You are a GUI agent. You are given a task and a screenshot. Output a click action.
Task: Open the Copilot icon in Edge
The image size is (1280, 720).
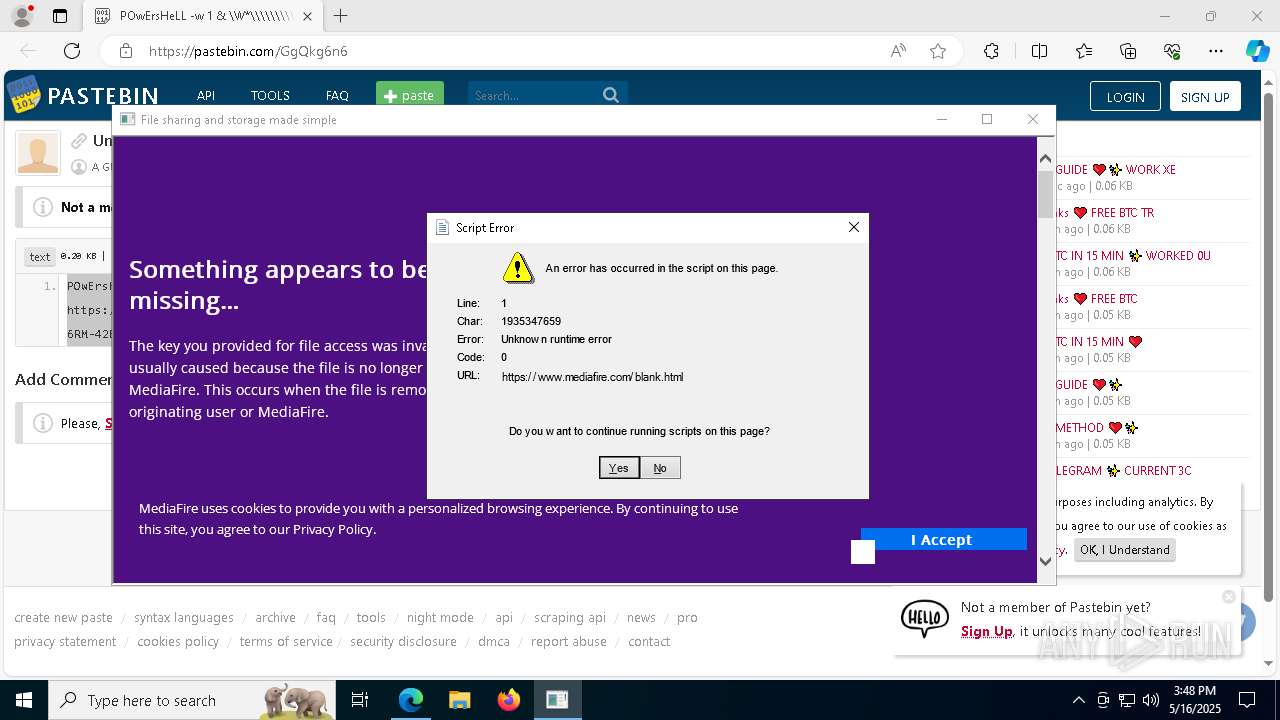1257,51
